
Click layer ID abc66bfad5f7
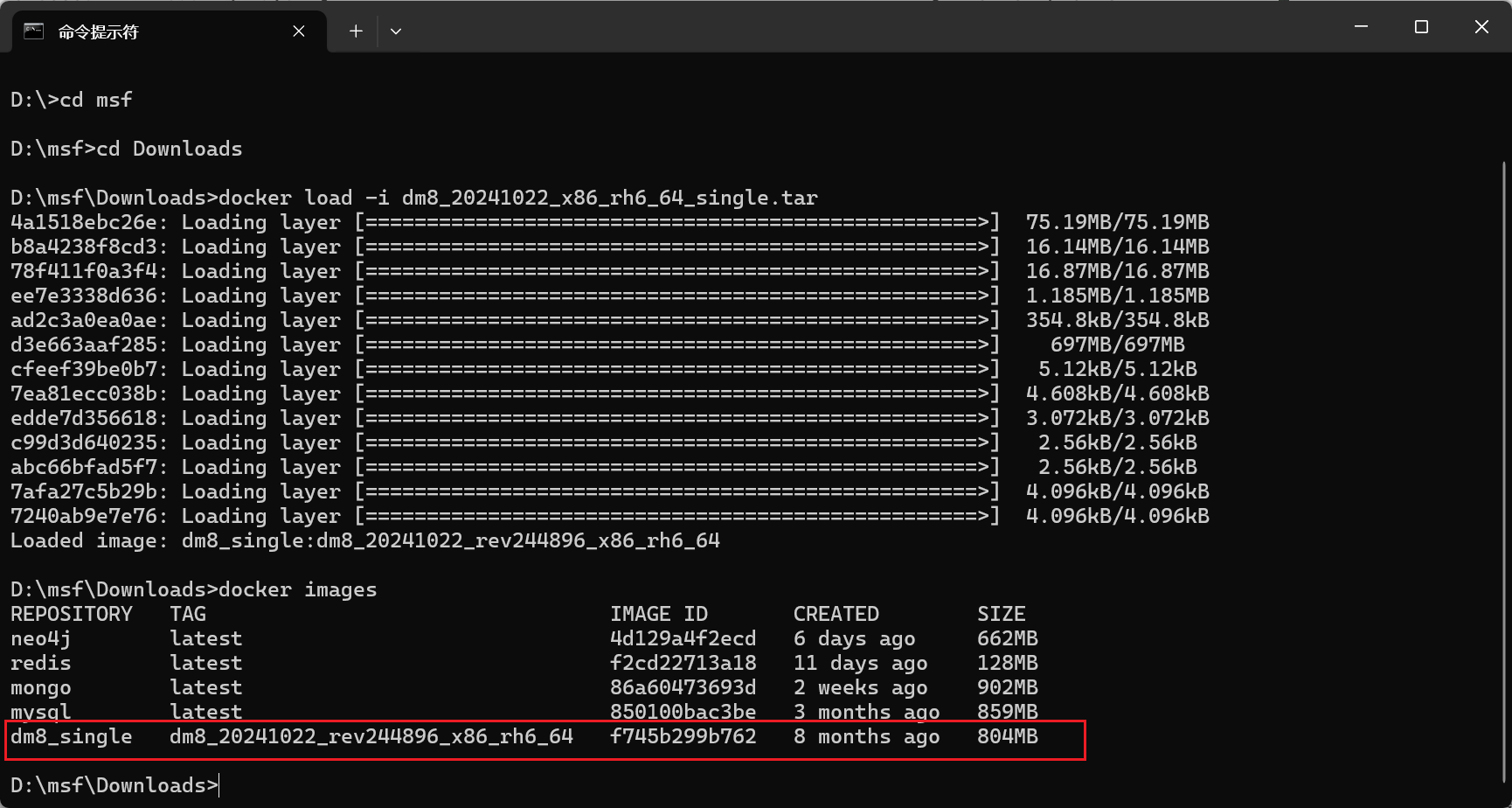pyautogui.click(x=84, y=467)
